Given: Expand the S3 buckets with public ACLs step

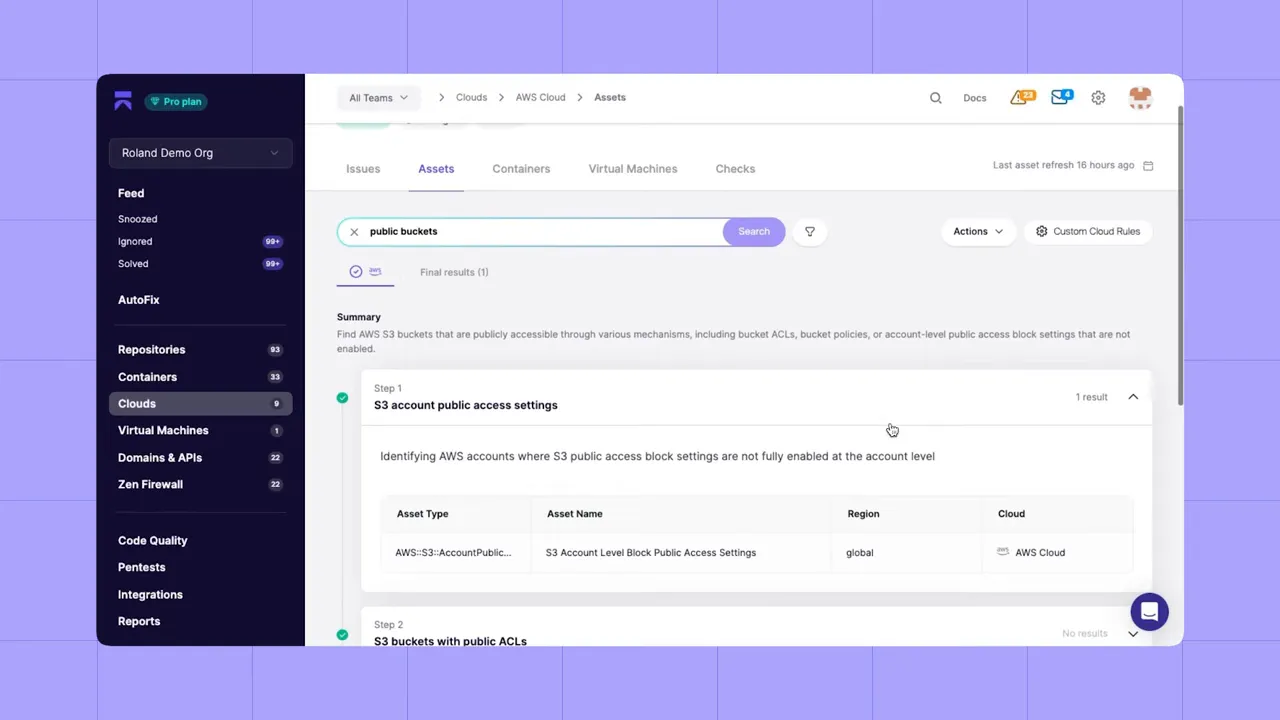Looking at the screenshot, I should coord(1132,633).
